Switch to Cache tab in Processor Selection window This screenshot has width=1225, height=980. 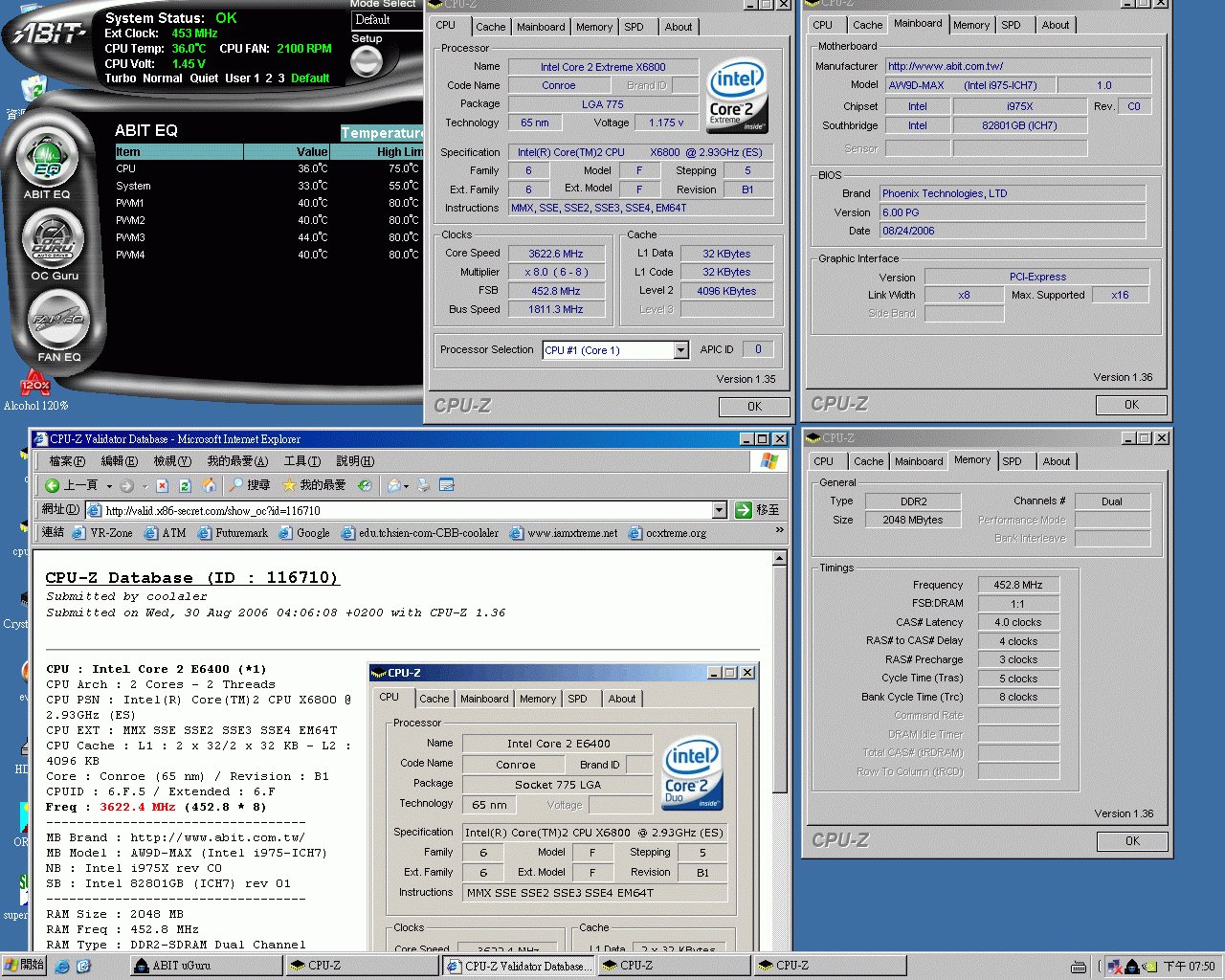click(x=491, y=27)
